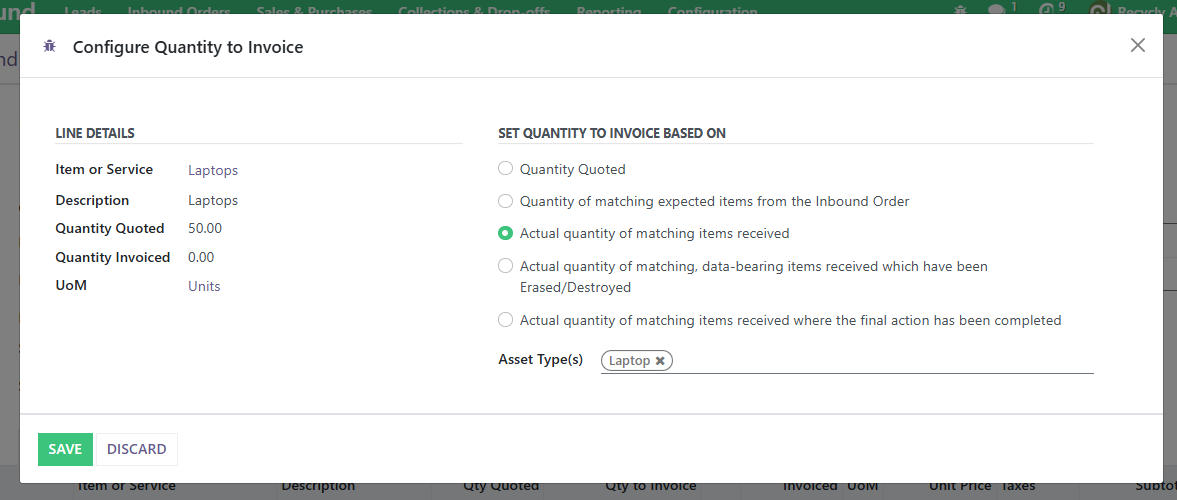Viewport: 1177px width, 500px height.
Task: Open the Inbound Orders menu
Action: pyautogui.click(x=179, y=12)
